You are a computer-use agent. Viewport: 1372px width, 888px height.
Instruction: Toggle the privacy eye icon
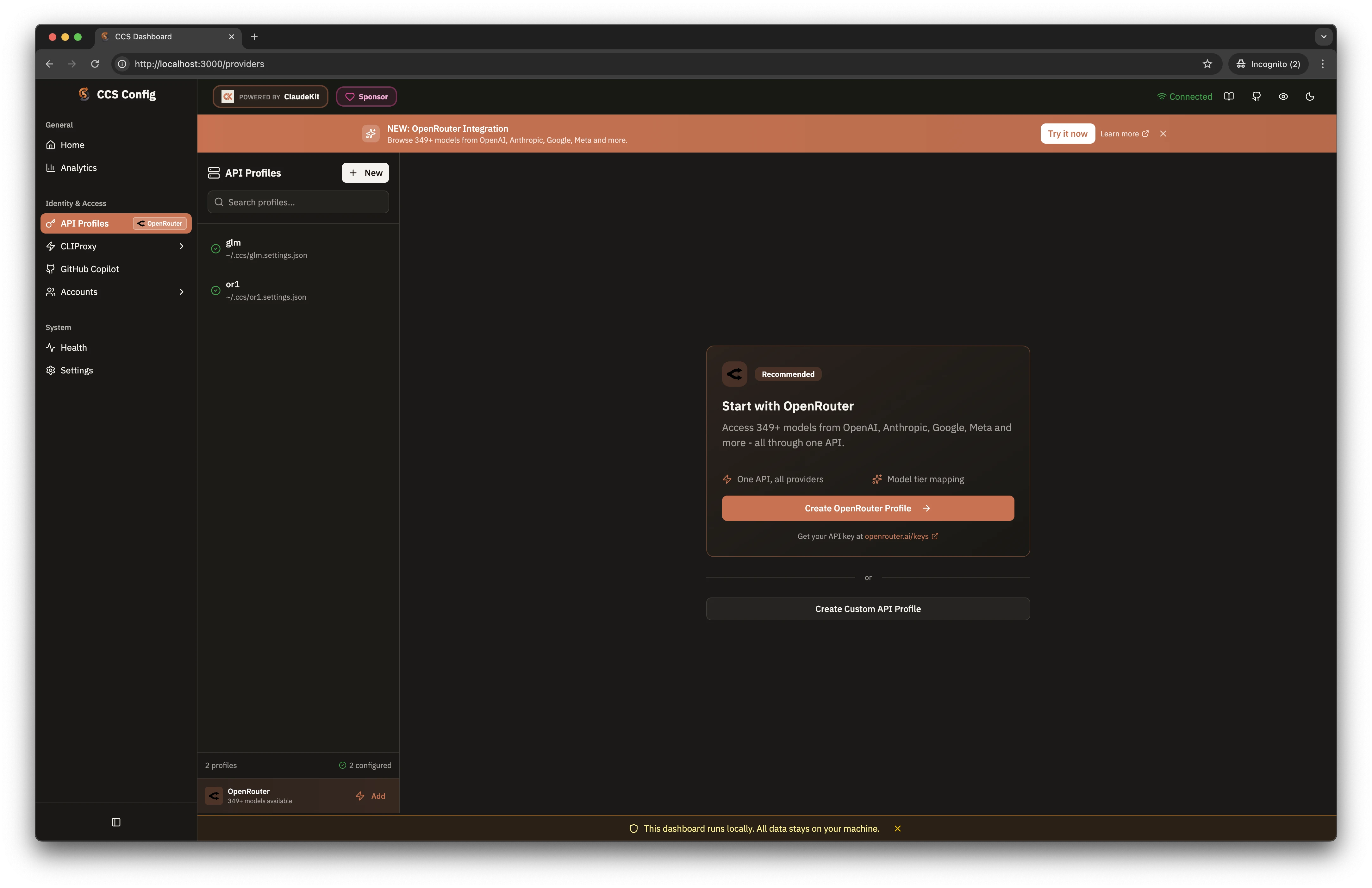tap(1283, 96)
